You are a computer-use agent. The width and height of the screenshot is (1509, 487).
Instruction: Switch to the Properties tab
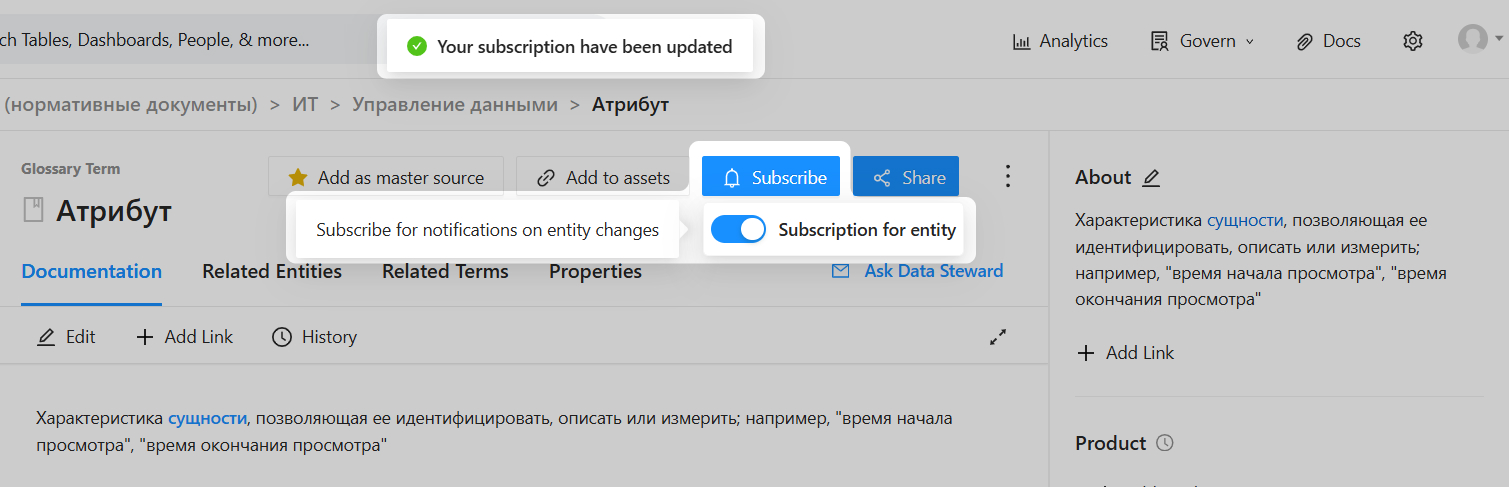595,271
